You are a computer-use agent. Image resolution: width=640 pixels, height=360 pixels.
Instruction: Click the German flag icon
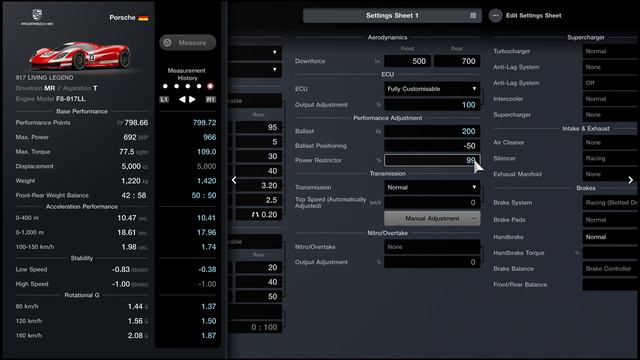click(x=143, y=18)
